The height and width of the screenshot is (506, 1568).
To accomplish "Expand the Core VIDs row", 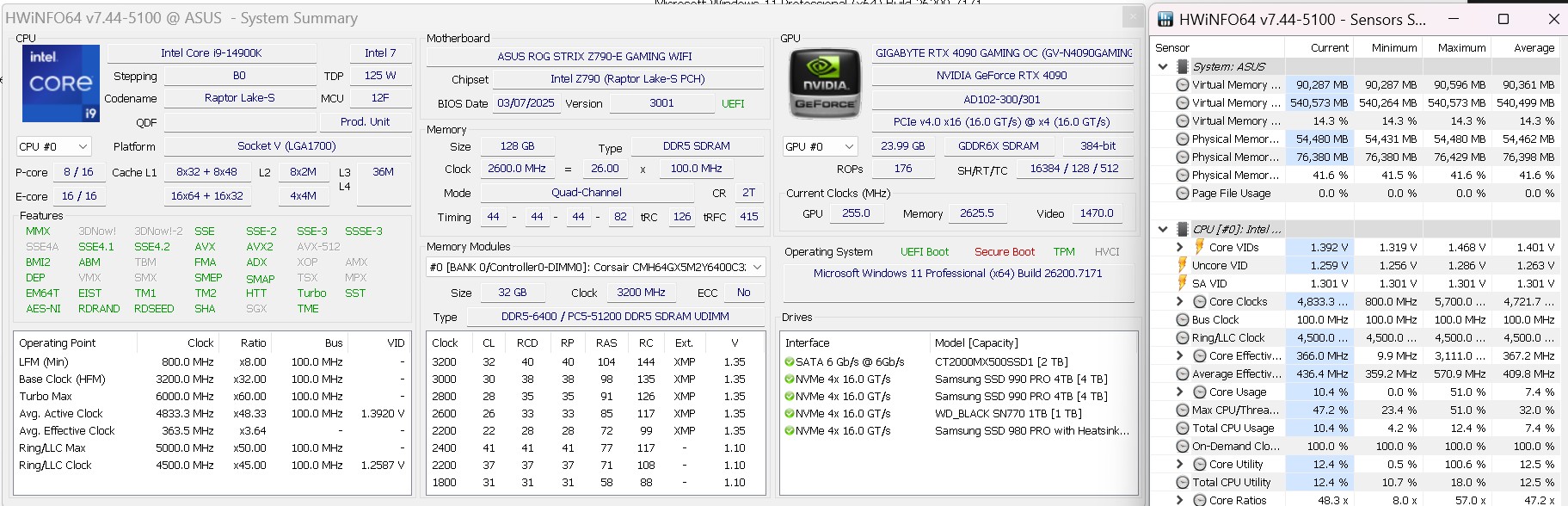I will point(1180,247).
